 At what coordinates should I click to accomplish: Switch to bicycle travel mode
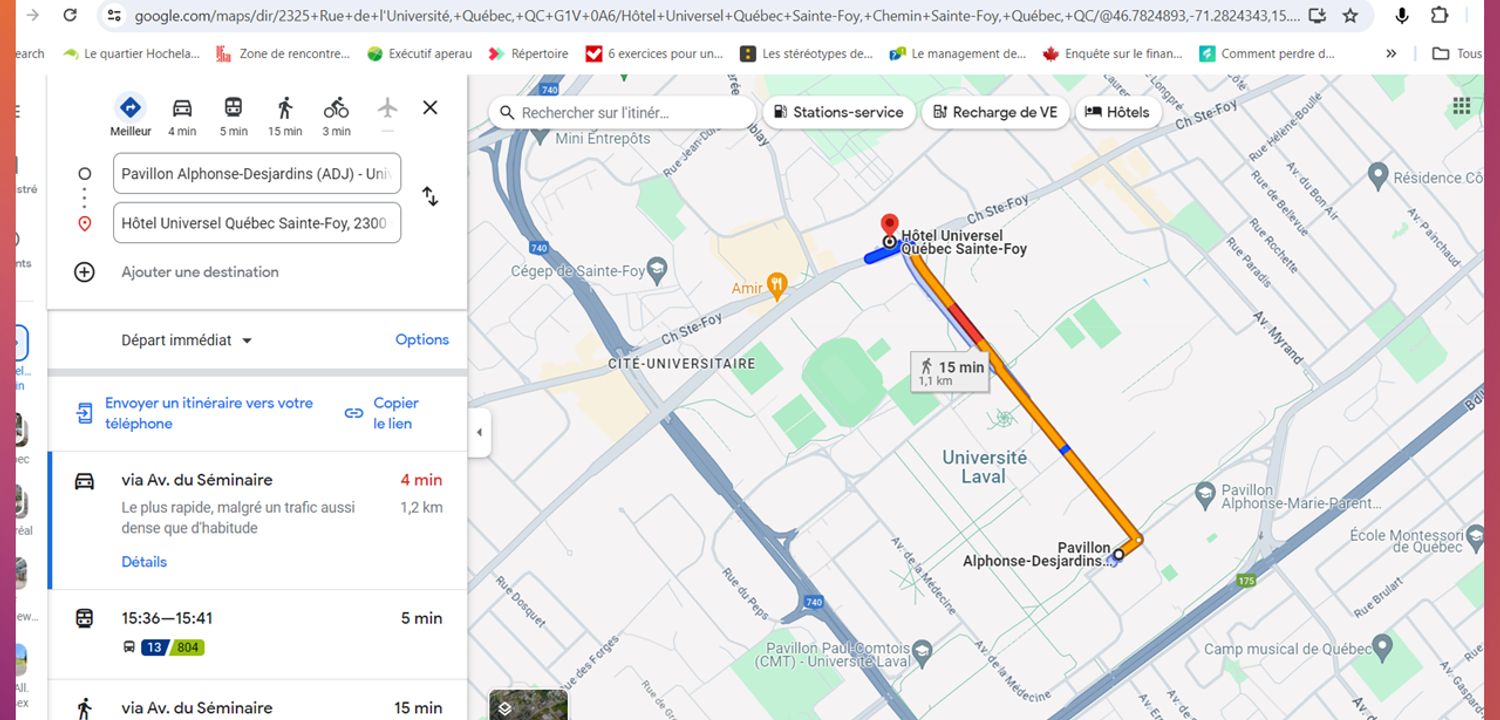coord(336,109)
